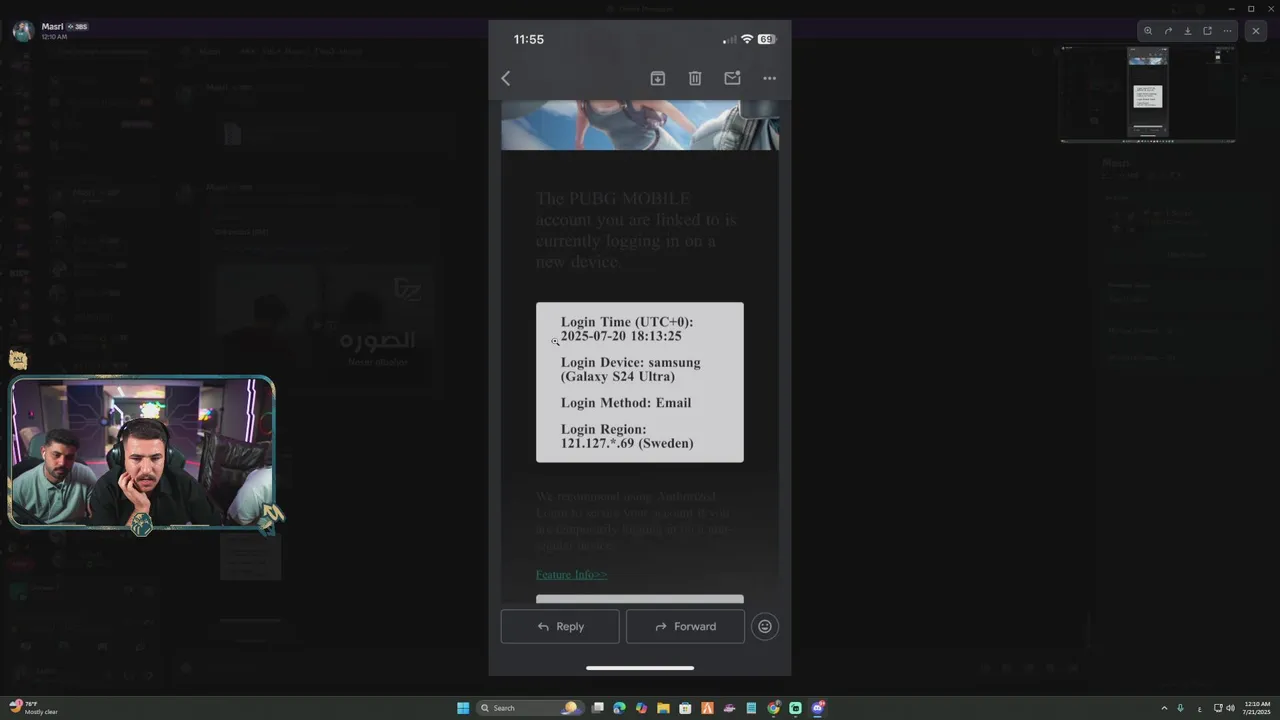This screenshot has height=720, width=1280.
Task: Click the microphone icon in the system tray
Action: 1180,708
